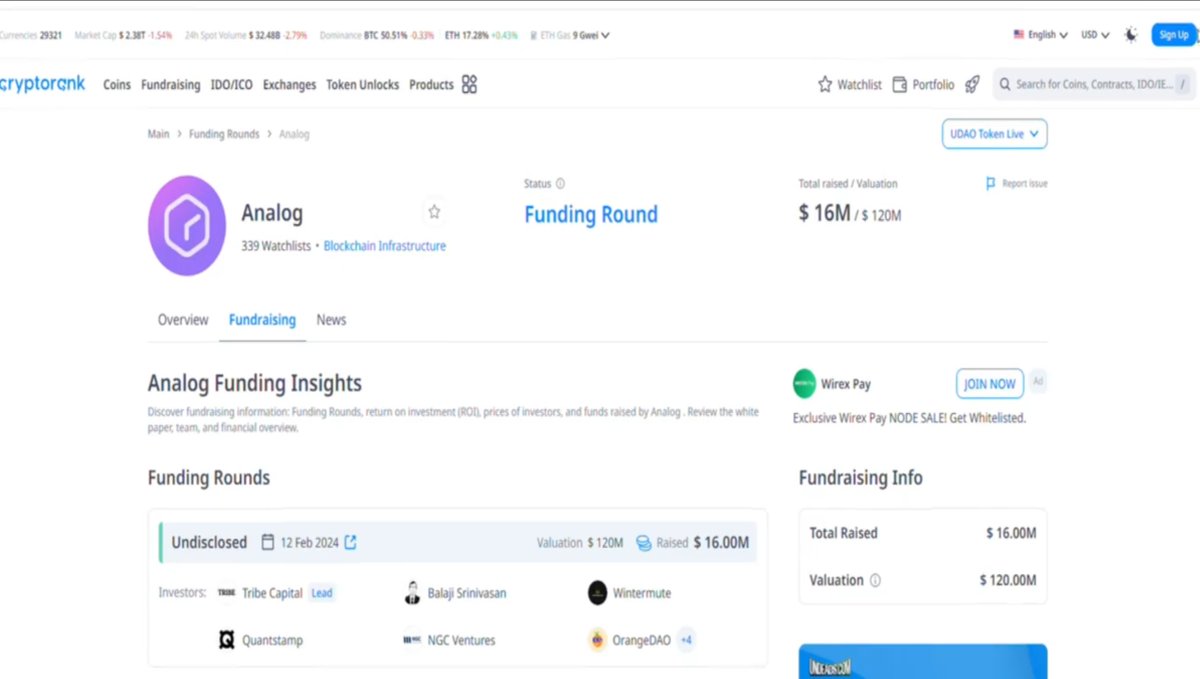Viewport: 1200px width, 679px height.
Task: Open the NGC Ventures investor link
Action: (x=461, y=640)
